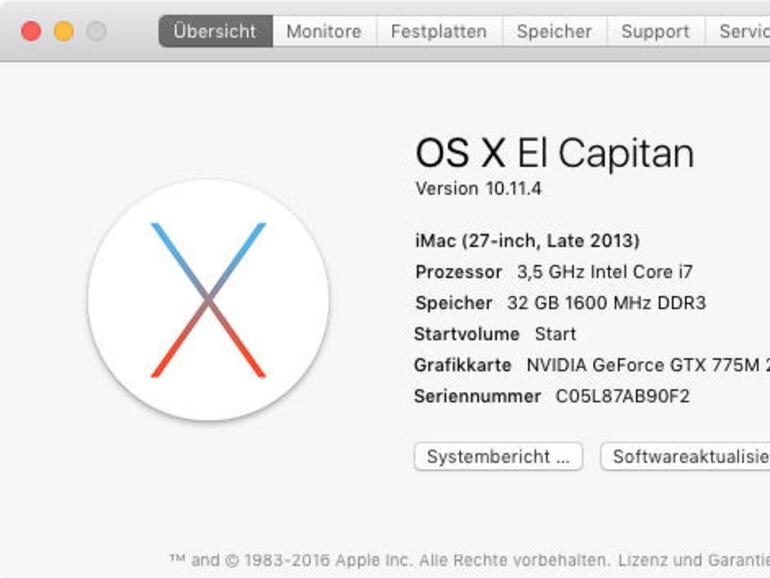The width and height of the screenshot is (770, 578).
Task: Click the iMac (27-inch, Late 2013) line
Action: click(527, 241)
